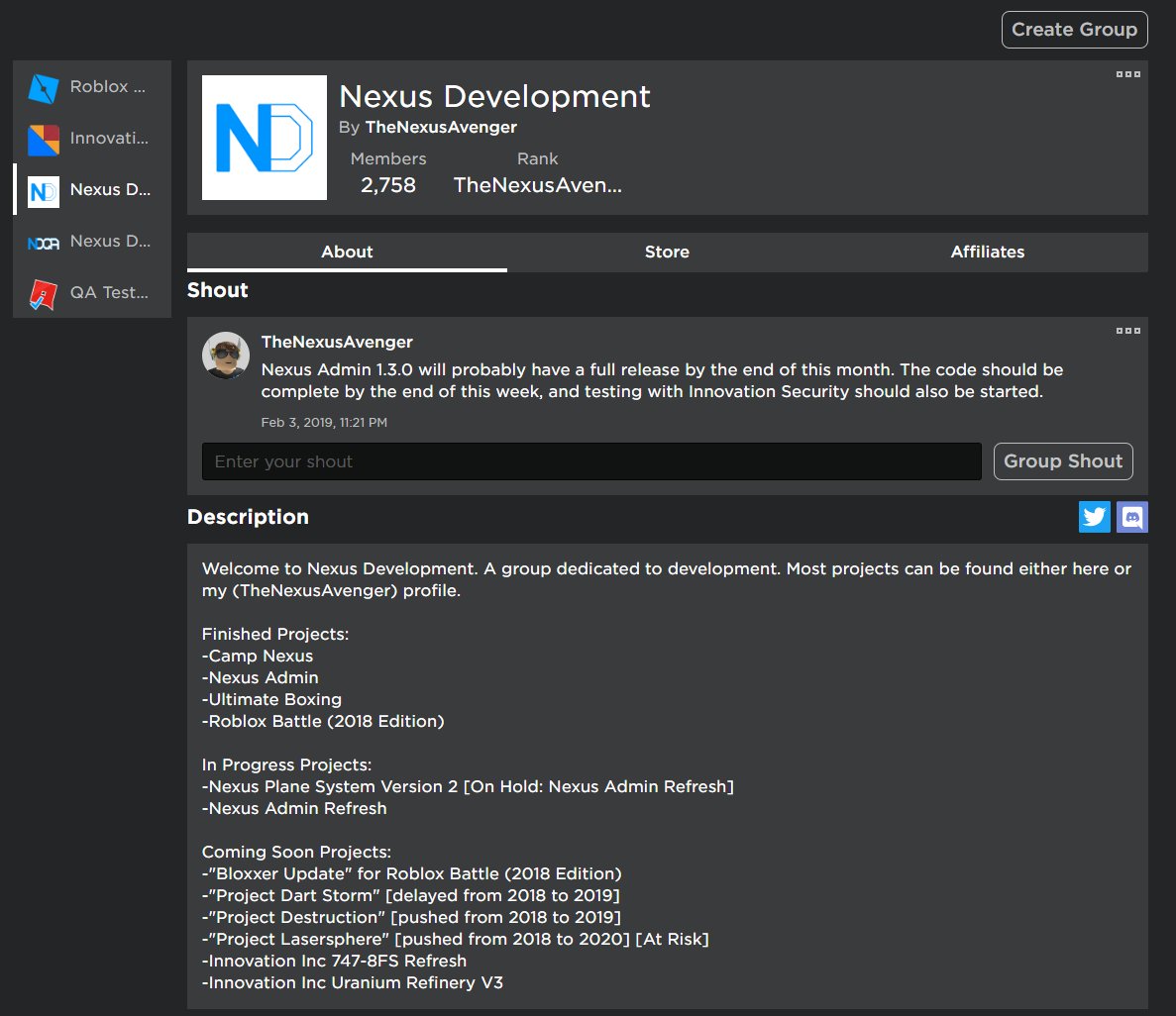This screenshot has width=1176, height=1016.
Task: Select 'Roblox ...' group label in sidebar
Action: coord(108,87)
